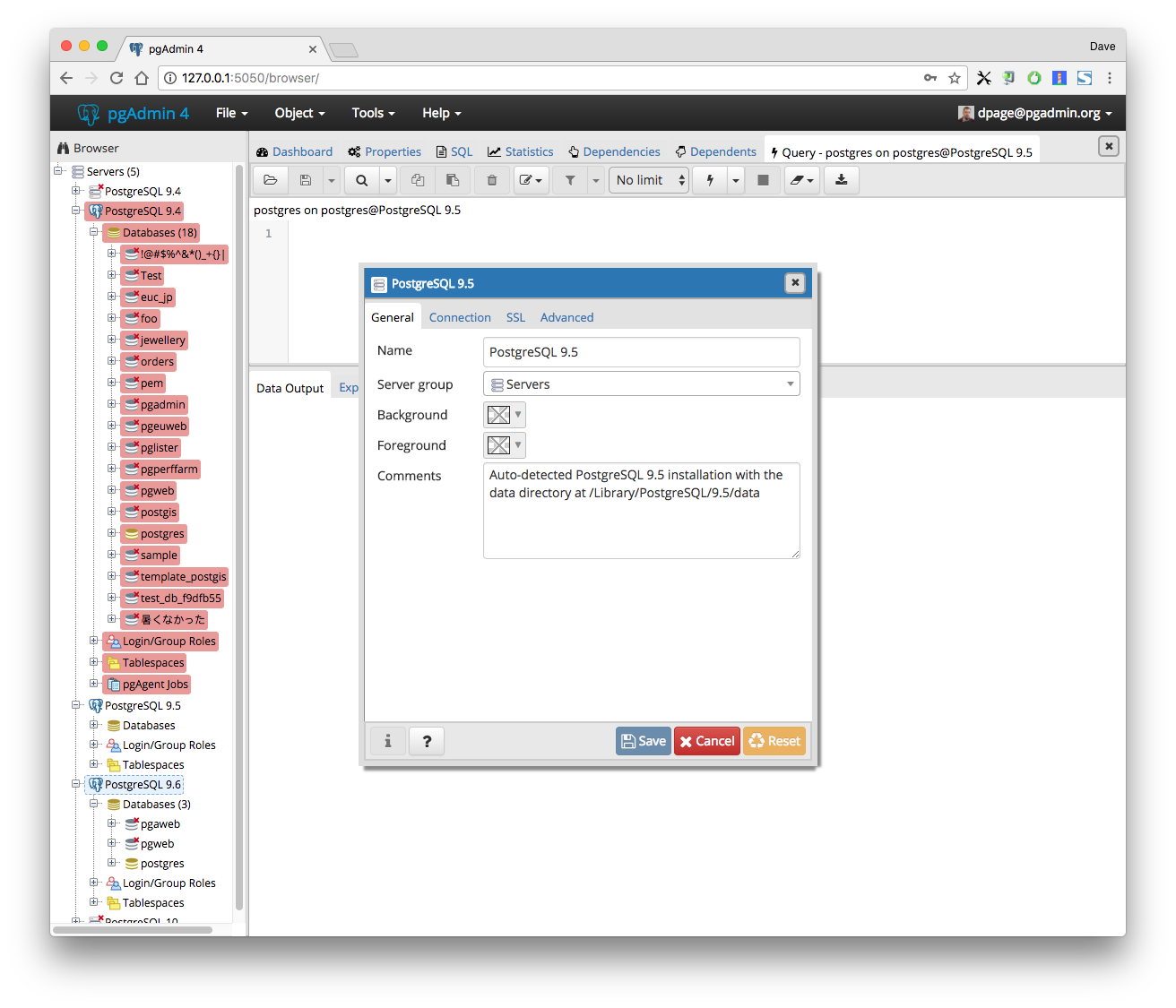Click the Stop query square icon
The height and width of the screenshot is (1008, 1176).
tap(763, 180)
